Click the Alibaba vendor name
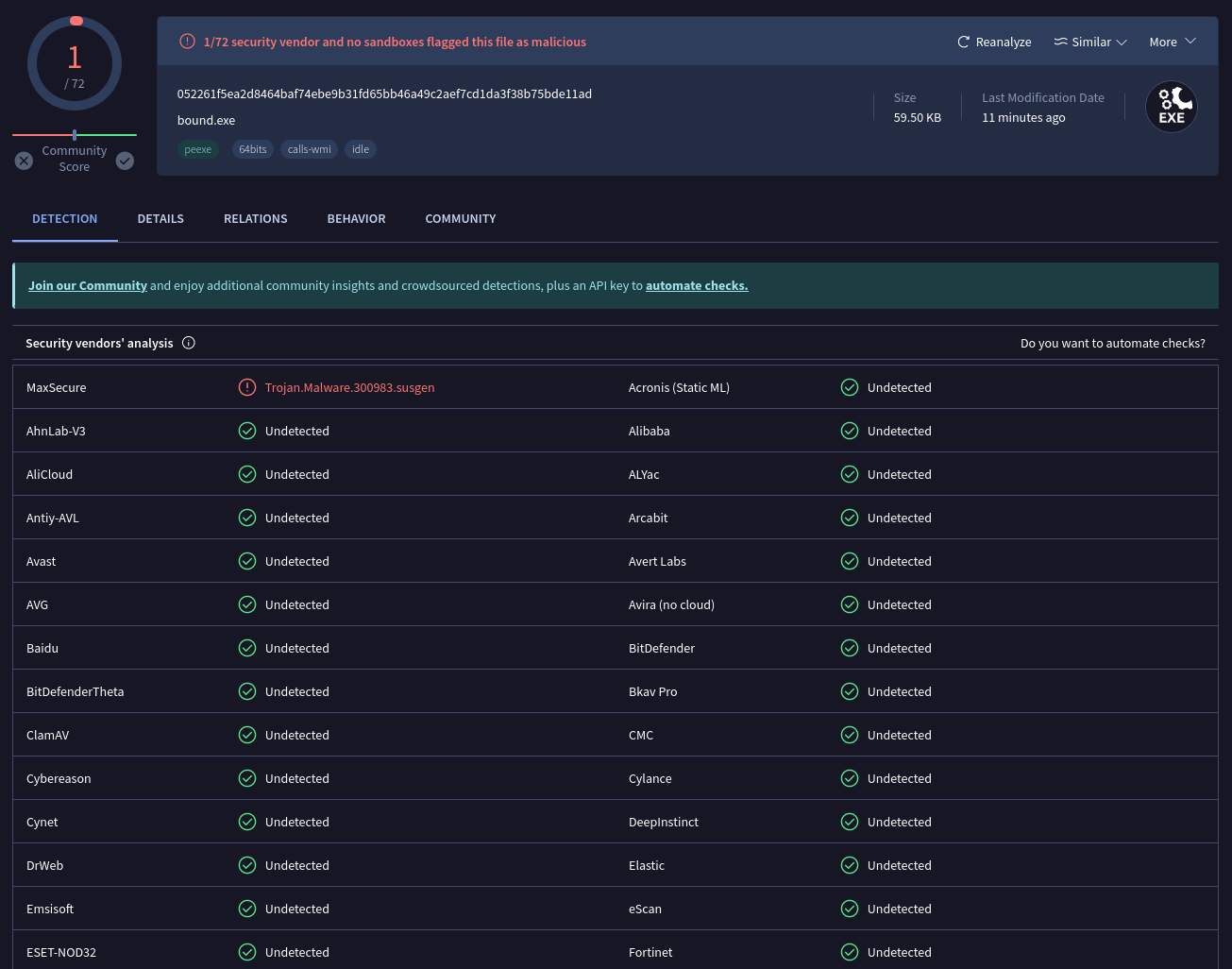 click(650, 431)
